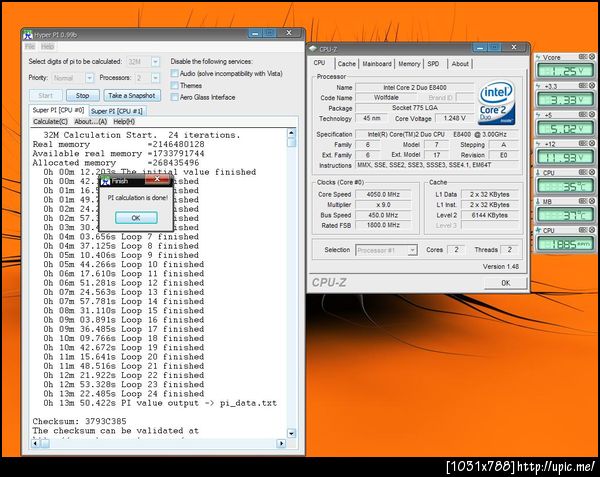This screenshot has height=477, width=600.
Task: Toggle the Themes checkbox
Action: coord(174,85)
